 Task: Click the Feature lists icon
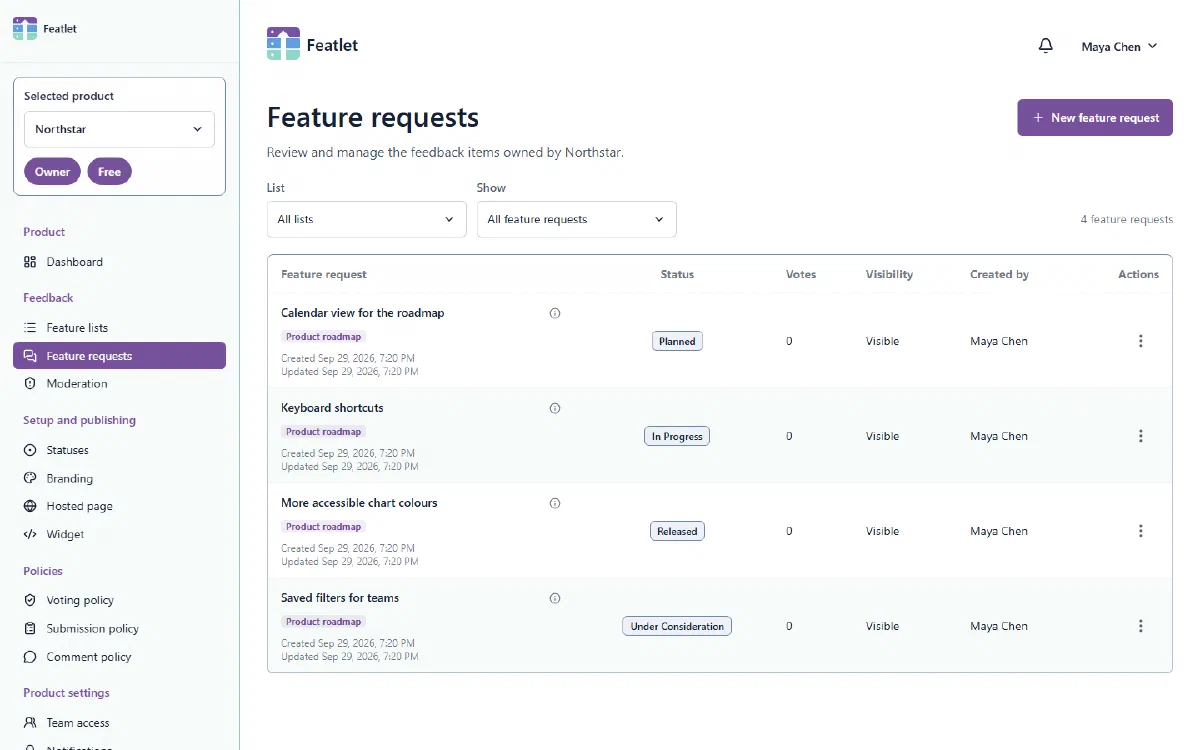30,328
